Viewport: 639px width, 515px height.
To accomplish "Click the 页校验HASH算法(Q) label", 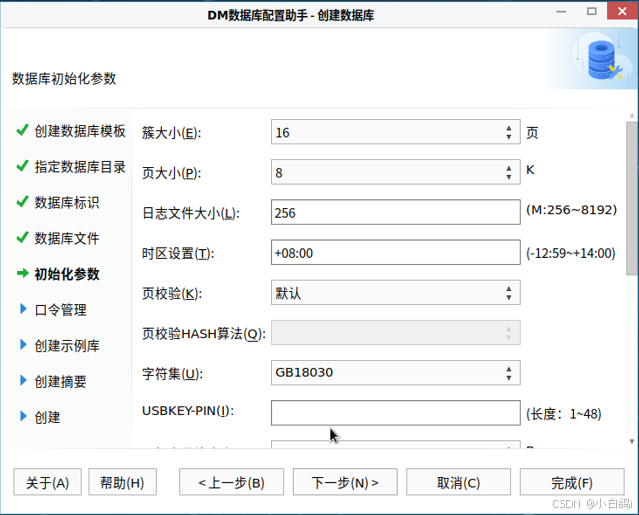I will tap(204, 334).
